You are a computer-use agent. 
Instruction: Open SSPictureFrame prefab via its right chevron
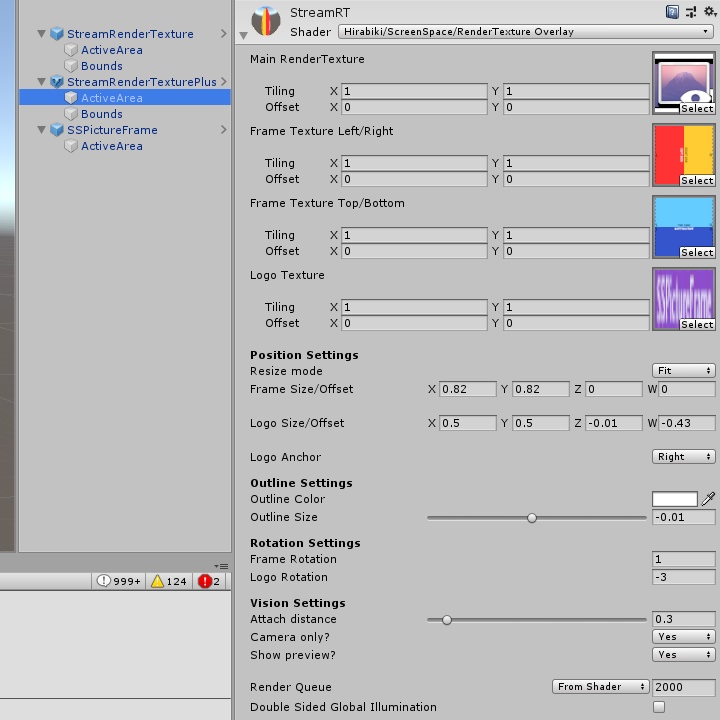224,130
